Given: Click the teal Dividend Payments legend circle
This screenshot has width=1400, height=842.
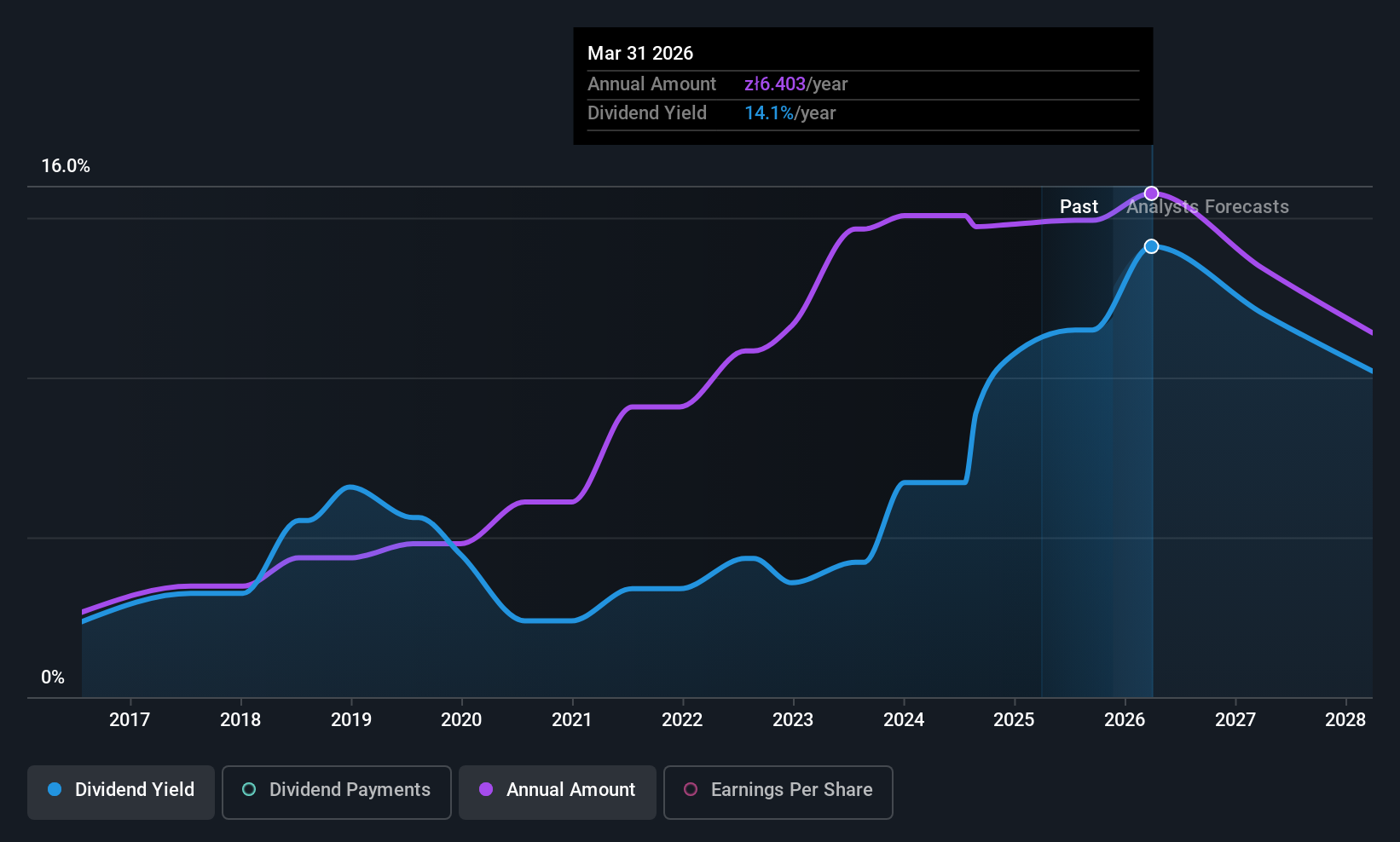Looking at the screenshot, I should (x=247, y=791).
